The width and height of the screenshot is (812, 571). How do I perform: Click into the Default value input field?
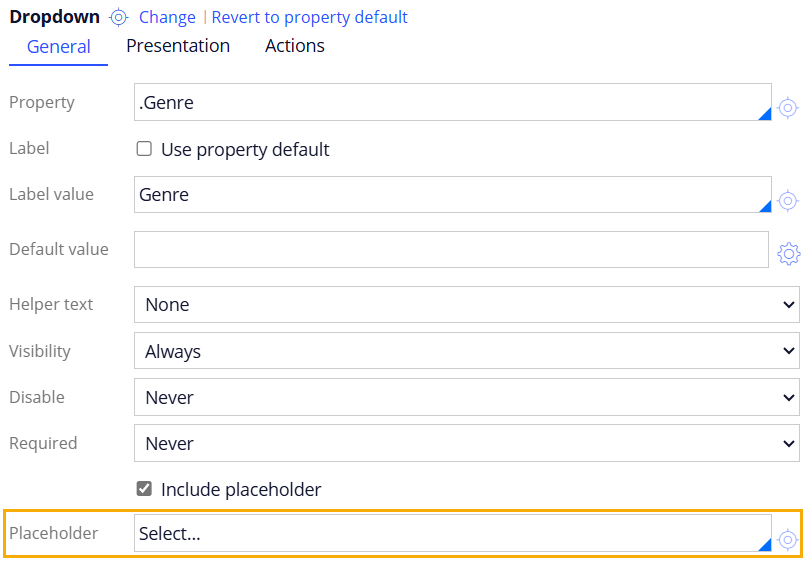pyautogui.click(x=450, y=250)
